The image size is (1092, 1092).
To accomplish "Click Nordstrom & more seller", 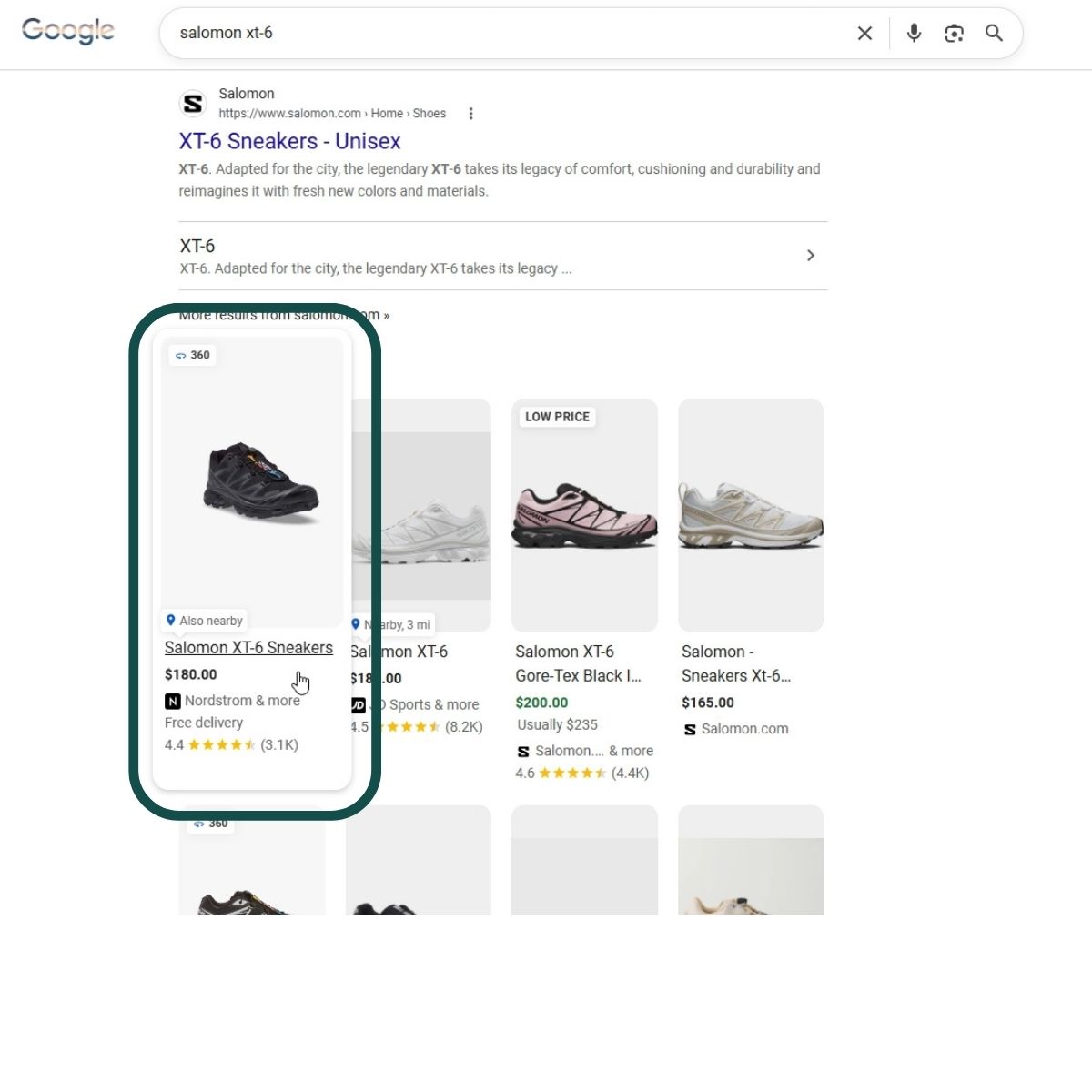I will 232,701.
